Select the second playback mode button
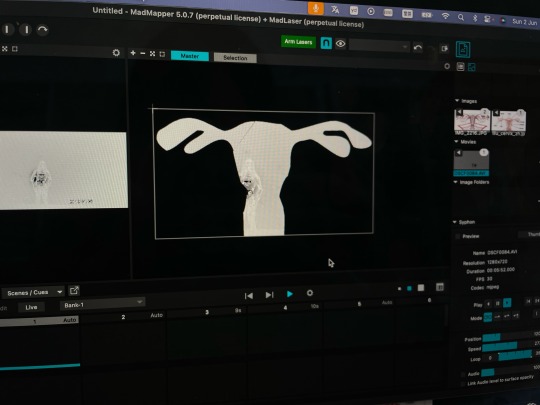 (497, 316)
